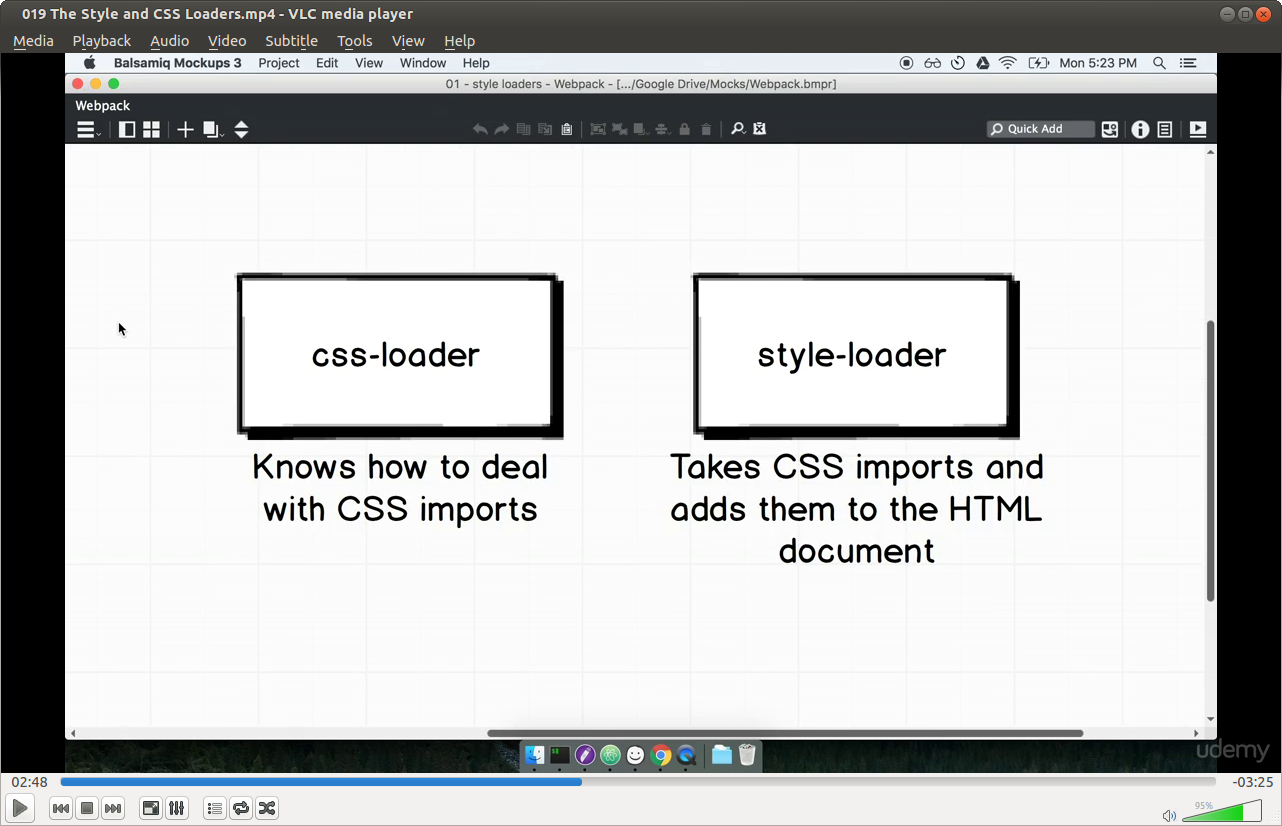The width and height of the screenshot is (1282, 826).
Task: Open the UI Library panel
Action: click(1109, 129)
